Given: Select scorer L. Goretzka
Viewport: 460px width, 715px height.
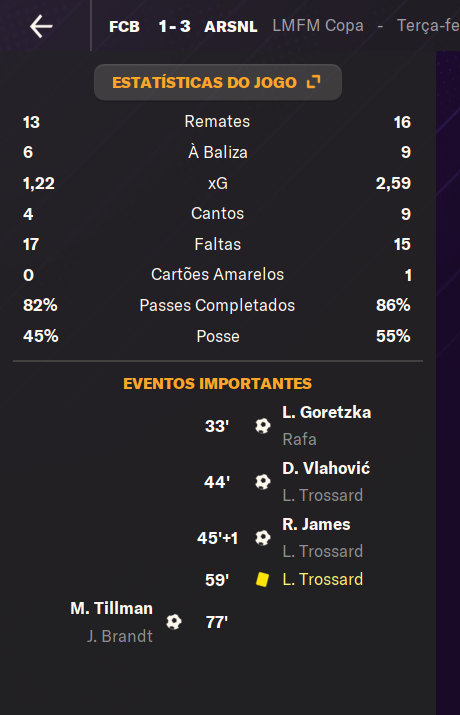Looking at the screenshot, I should click(326, 413).
